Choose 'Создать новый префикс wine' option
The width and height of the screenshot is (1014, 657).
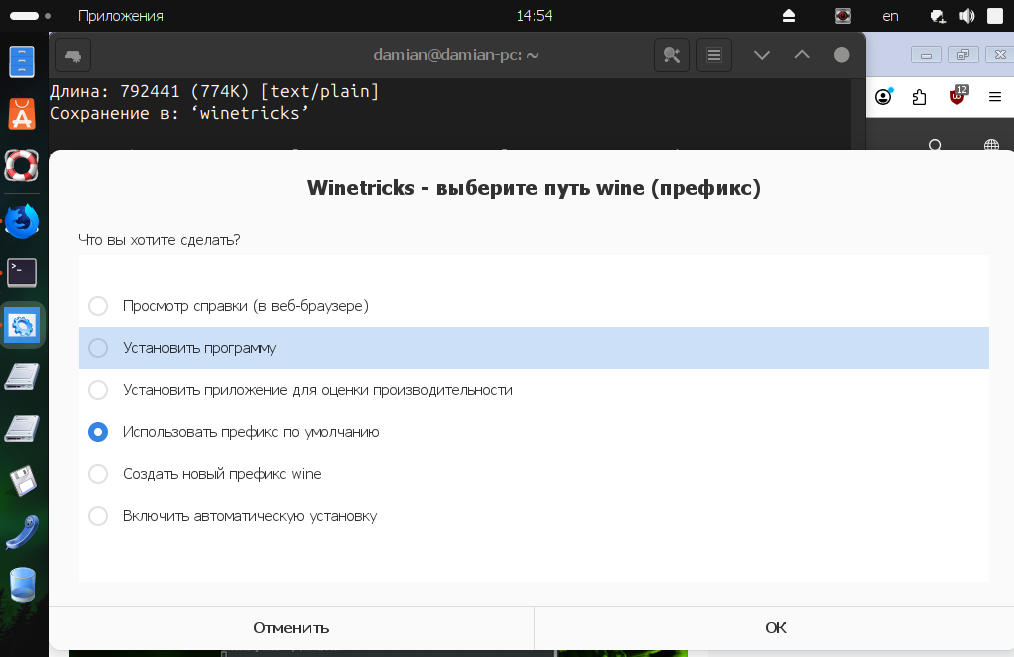point(534,474)
